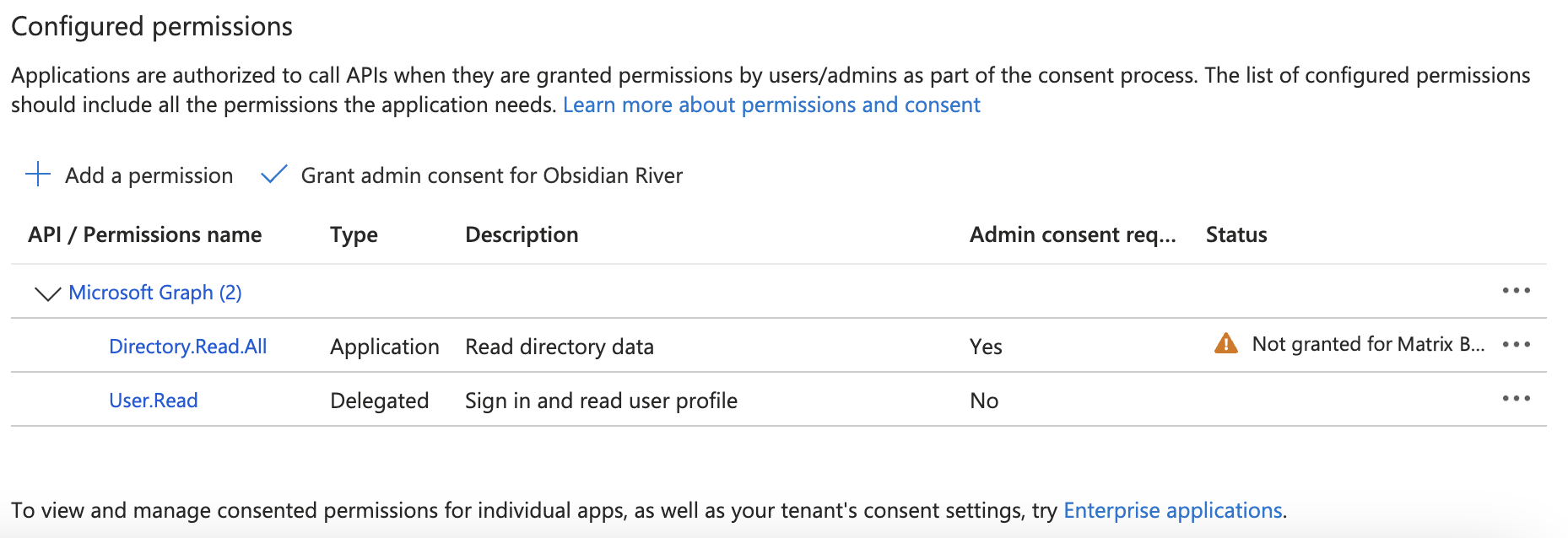This screenshot has width=1568, height=538.
Task: Click the Not granted status text
Action: (x=1367, y=344)
